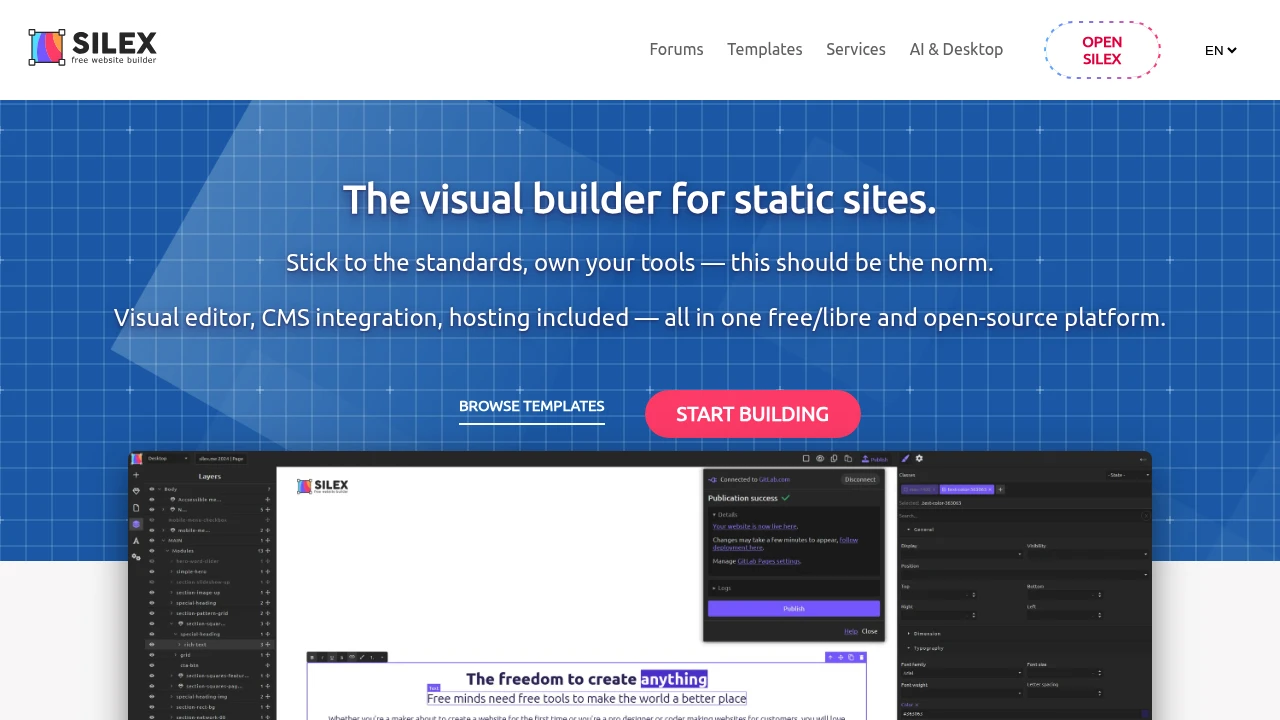The height and width of the screenshot is (720, 1280).
Task: Expand the Logs section in publish dialog
Action: [722, 588]
